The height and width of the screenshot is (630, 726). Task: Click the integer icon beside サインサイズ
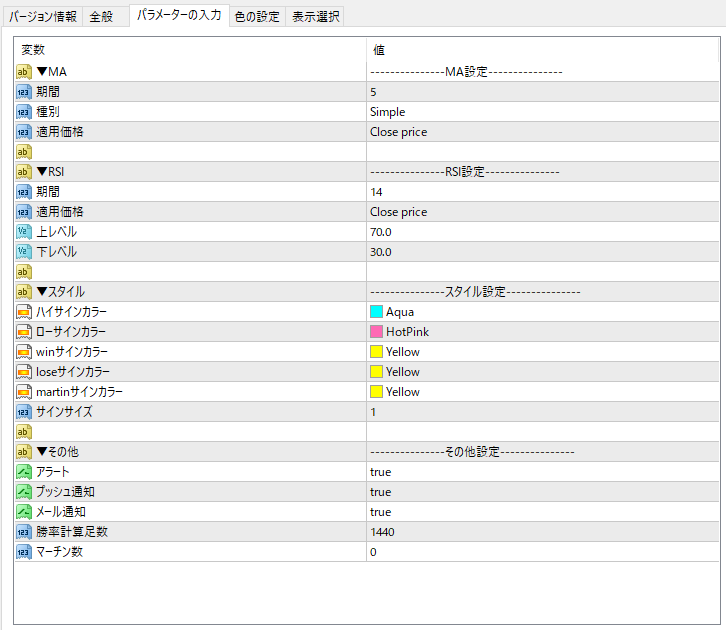[x=24, y=412]
